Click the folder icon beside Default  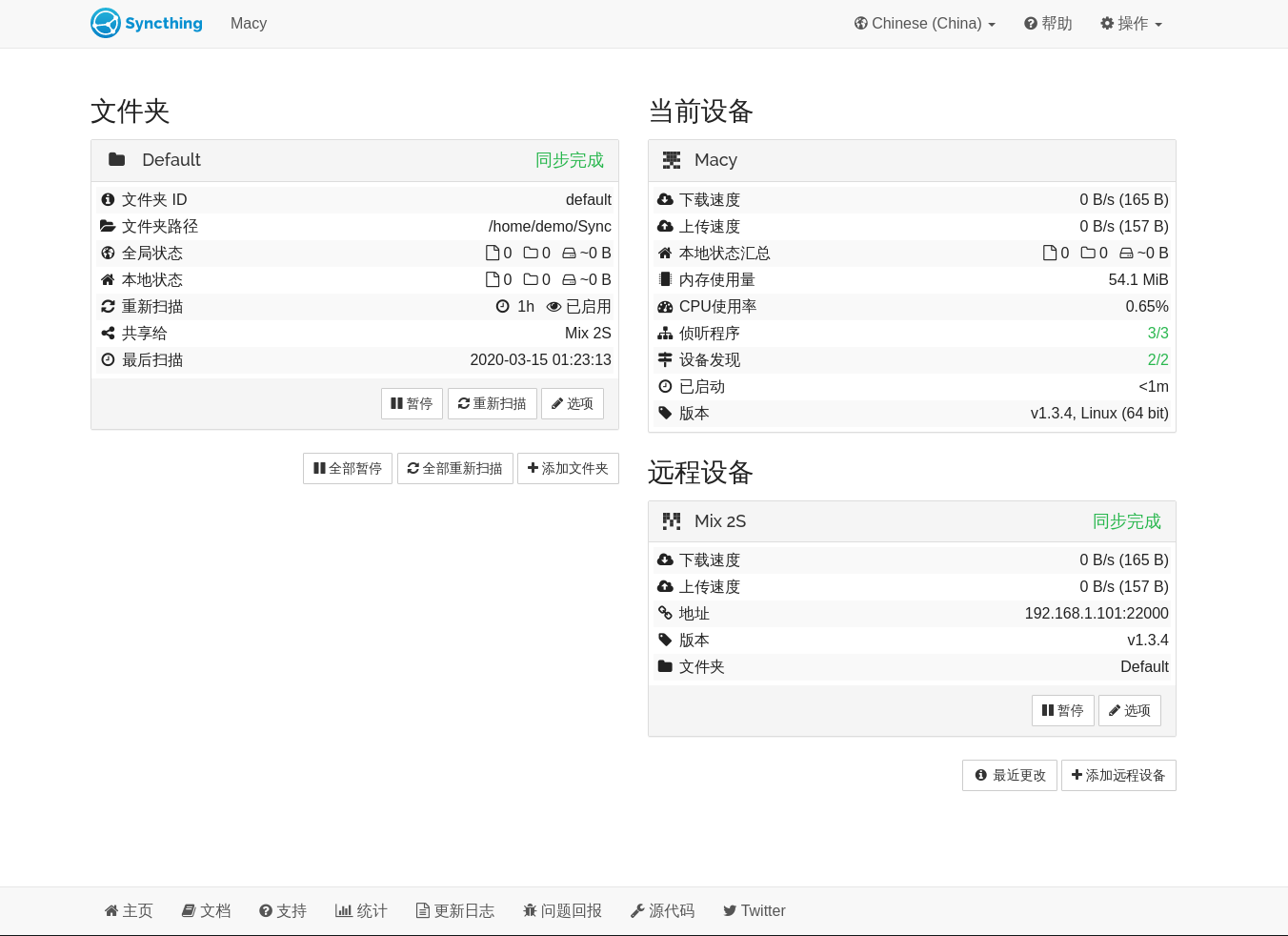click(x=117, y=159)
